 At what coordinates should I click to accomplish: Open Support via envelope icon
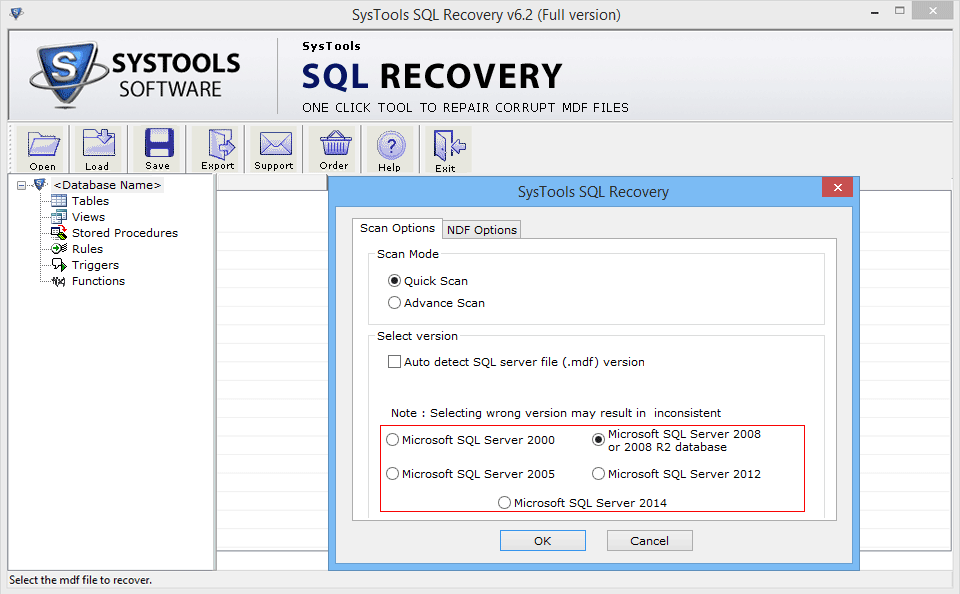click(276, 143)
